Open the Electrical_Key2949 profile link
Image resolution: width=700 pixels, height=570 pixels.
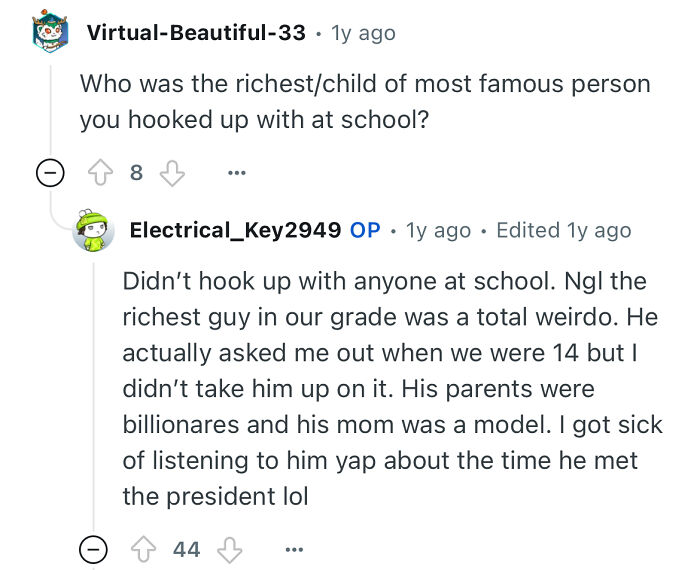[235, 230]
